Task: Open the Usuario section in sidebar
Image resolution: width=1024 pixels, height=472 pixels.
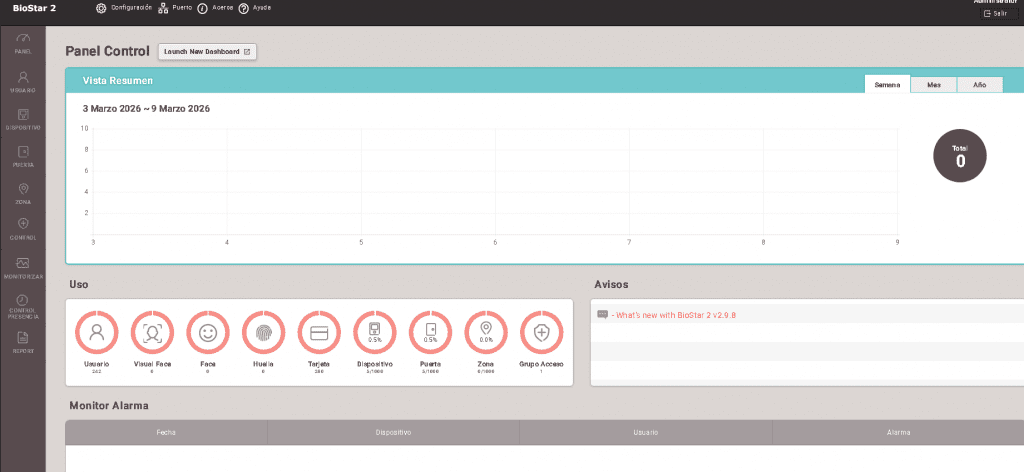Action: click(x=22, y=81)
